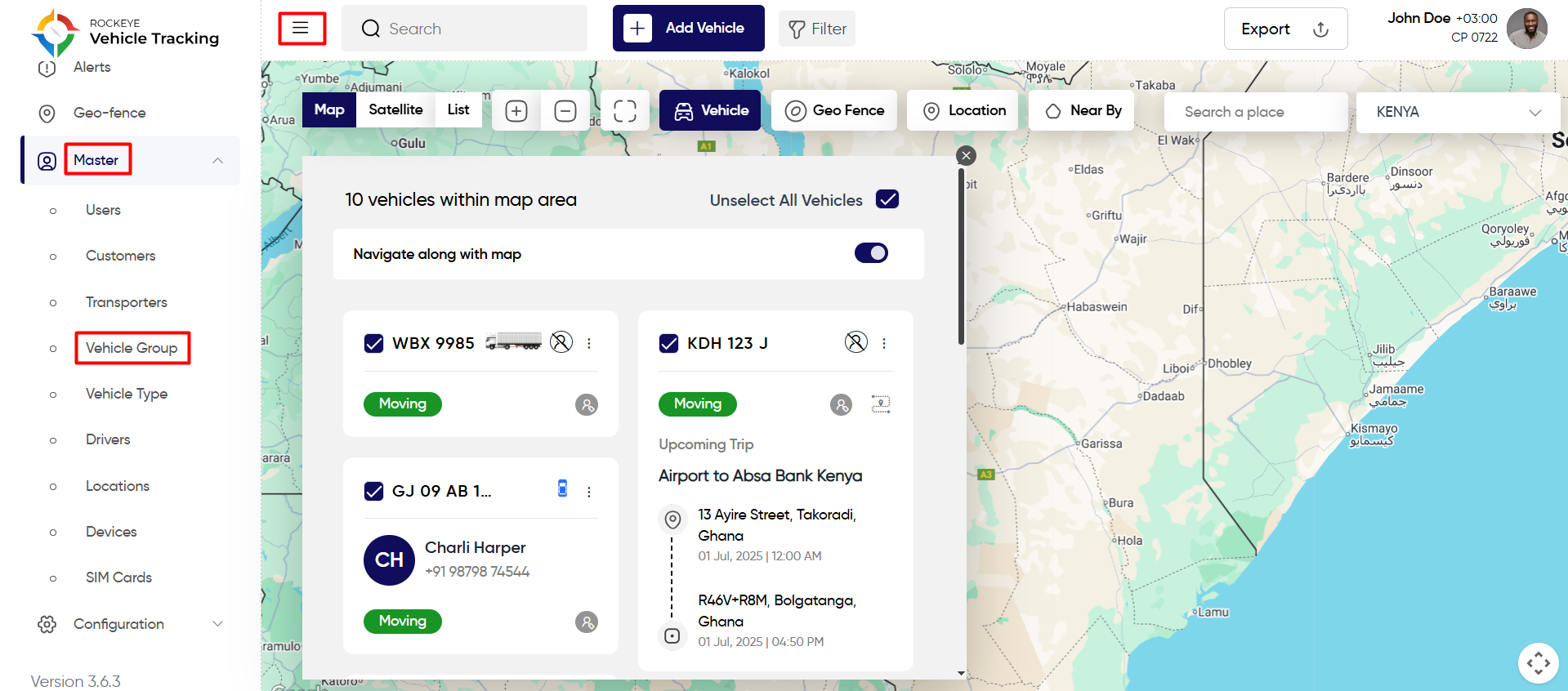The image size is (1568, 691).
Task: Select the Location map mode
Action: click(x=963, y=111)
